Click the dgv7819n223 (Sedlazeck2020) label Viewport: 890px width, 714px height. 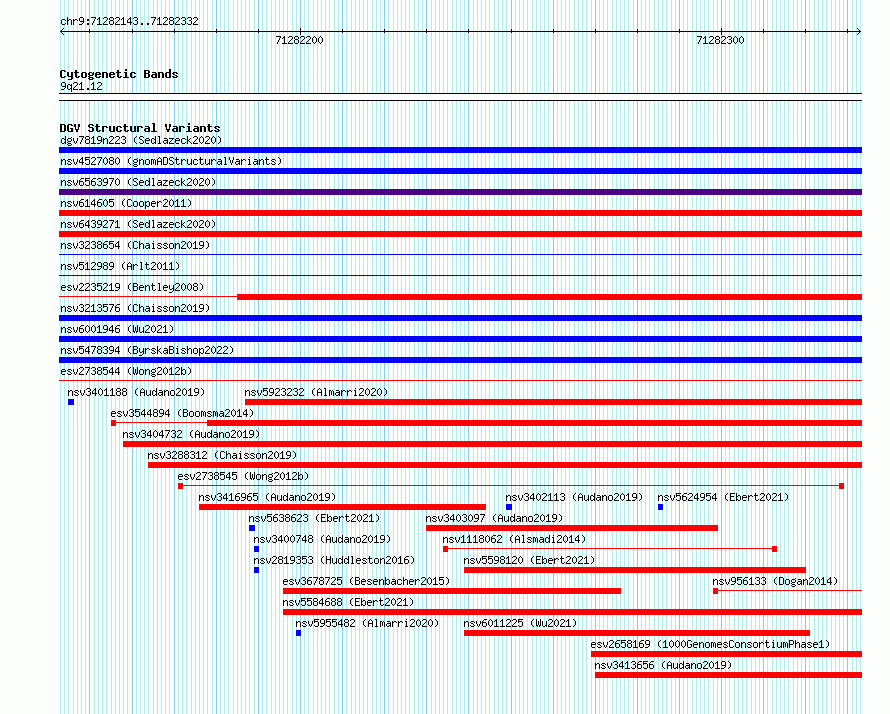point(141,140)
